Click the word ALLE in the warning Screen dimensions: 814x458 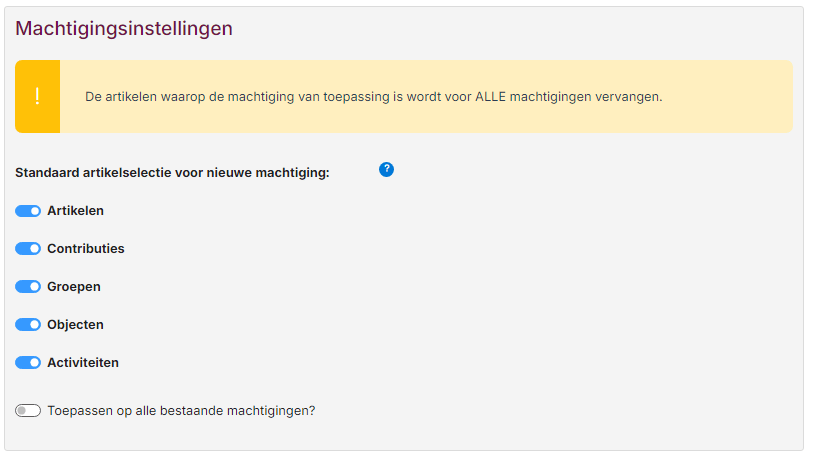(491, 97)
